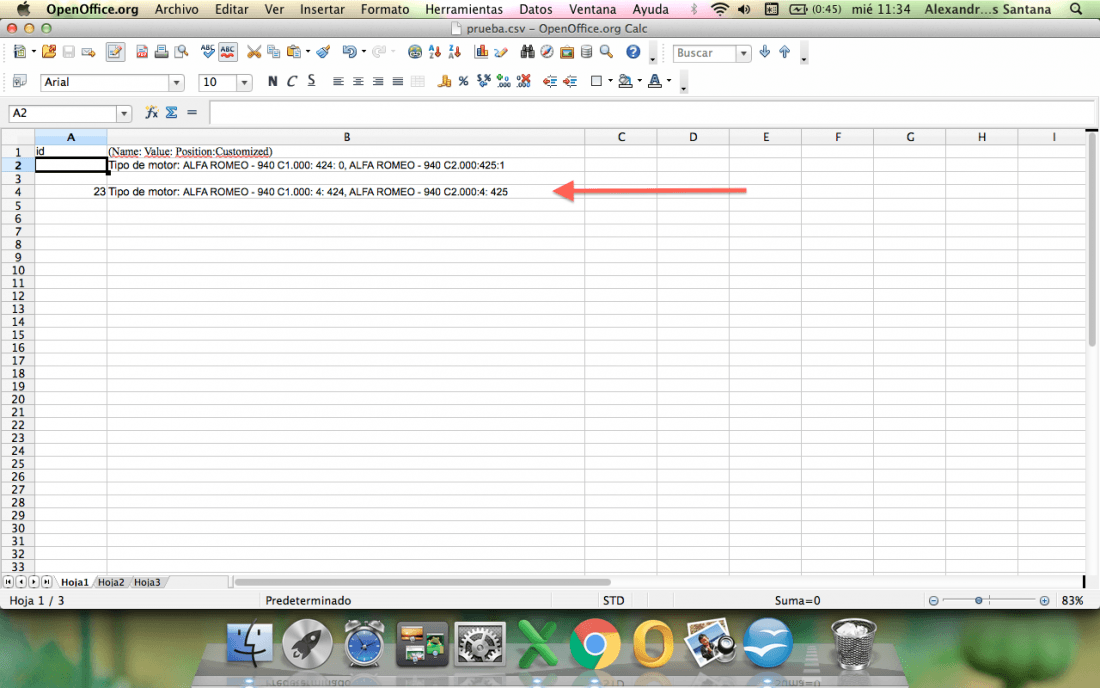Expand the paste options arrow

tap(308, 52)
